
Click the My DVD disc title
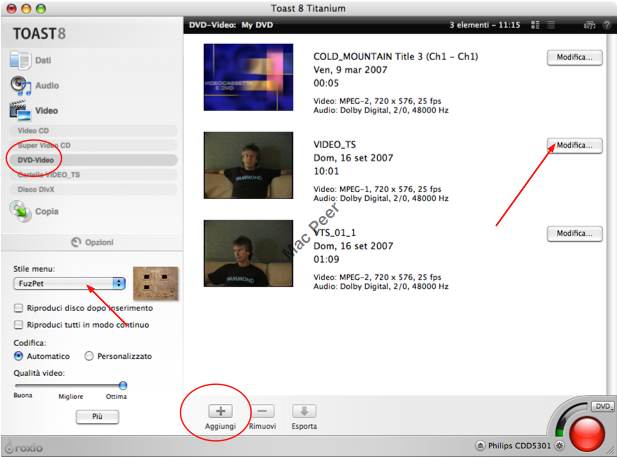click(257, 25)
